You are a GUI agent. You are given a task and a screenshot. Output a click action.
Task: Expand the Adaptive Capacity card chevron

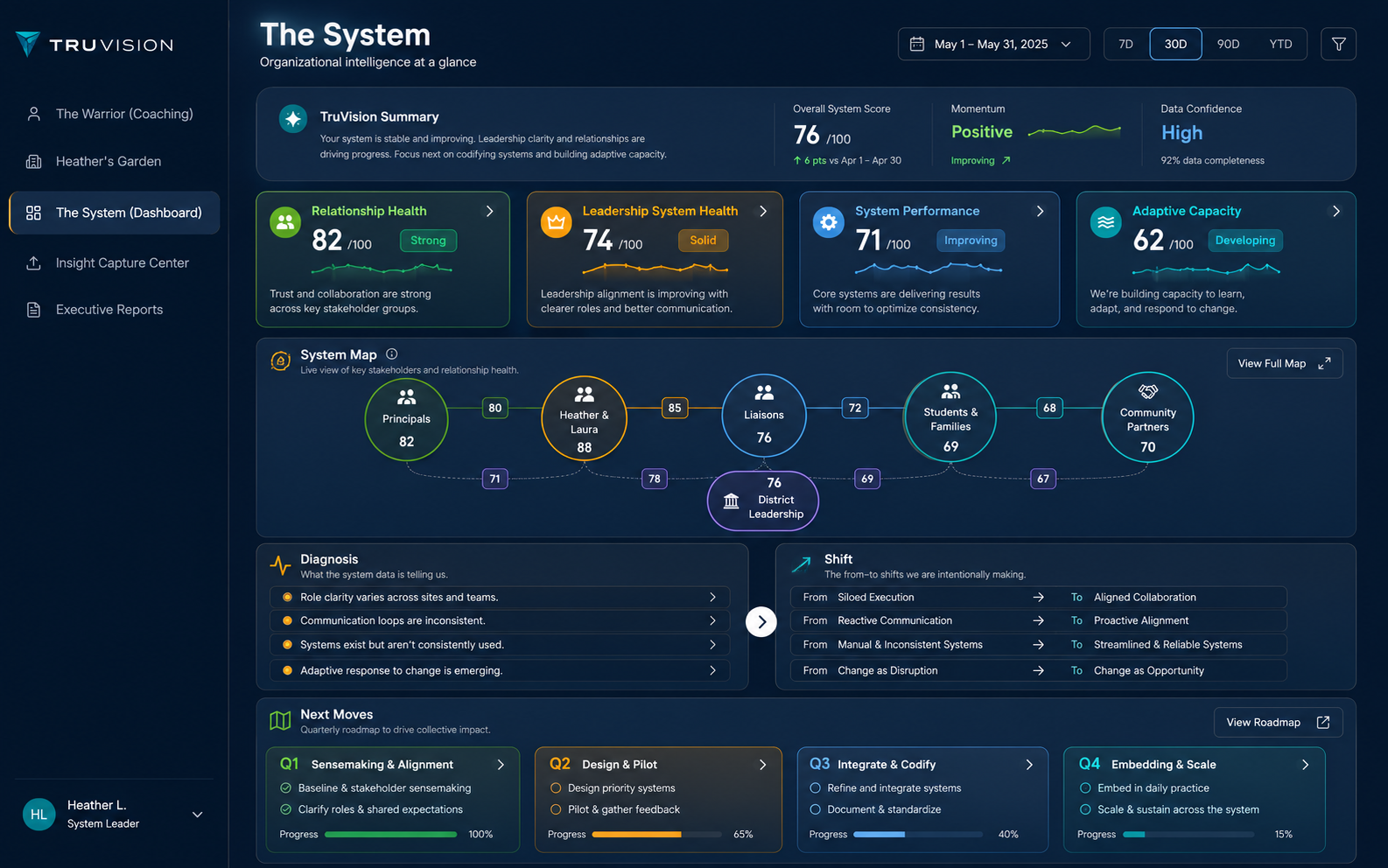[1336, 211]
